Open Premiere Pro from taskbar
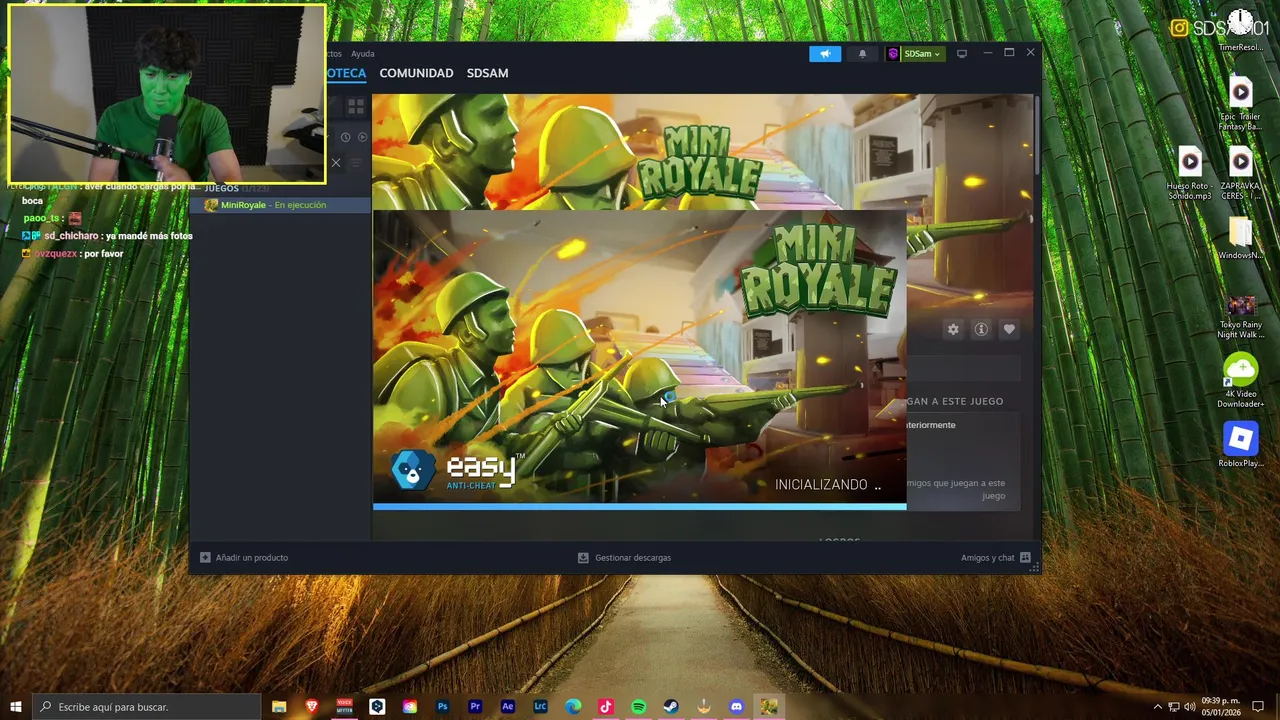Screen dimensions: 1280x720 (x=475, y=707)
